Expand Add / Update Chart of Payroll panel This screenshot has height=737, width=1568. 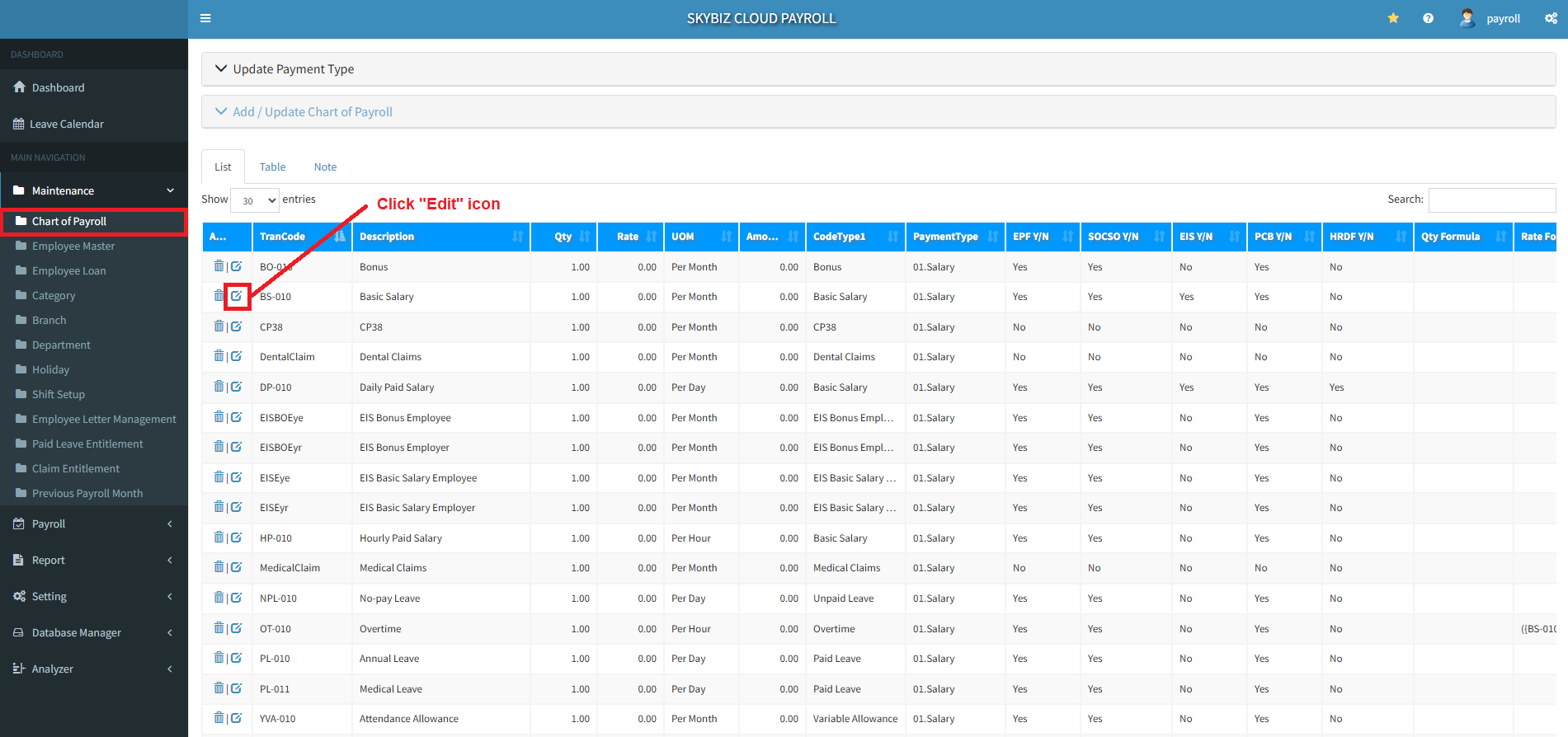tap(312, 112)
